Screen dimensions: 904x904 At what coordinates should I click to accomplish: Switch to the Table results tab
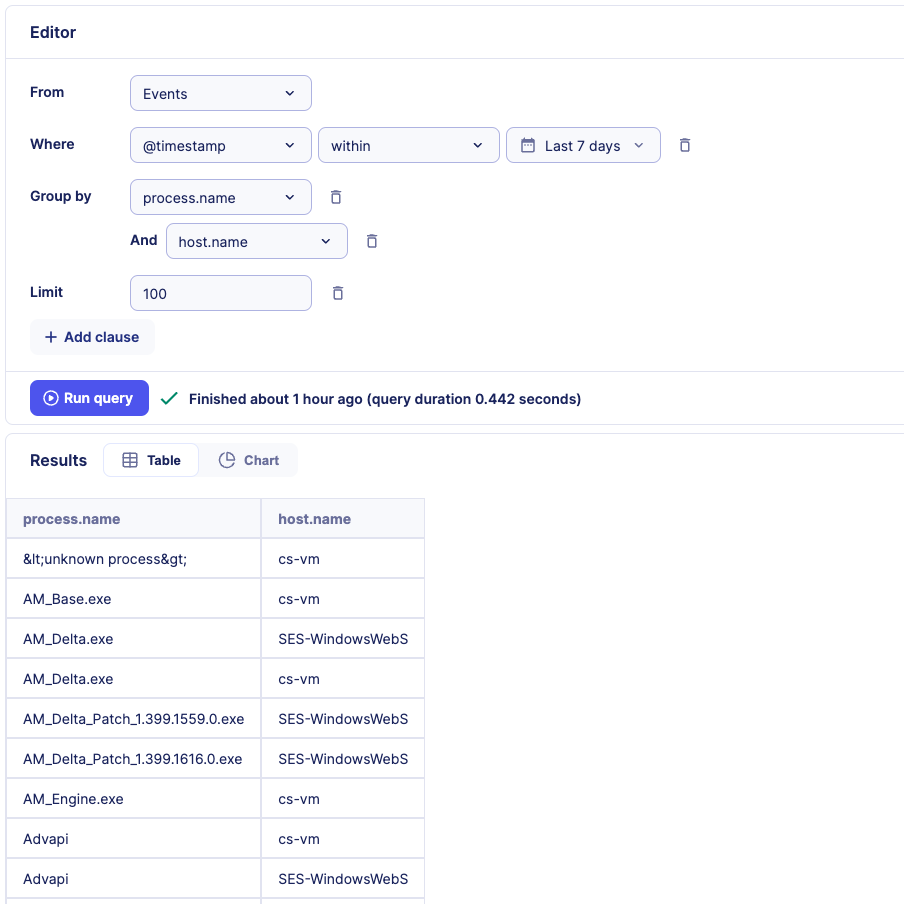click(151, 460)
